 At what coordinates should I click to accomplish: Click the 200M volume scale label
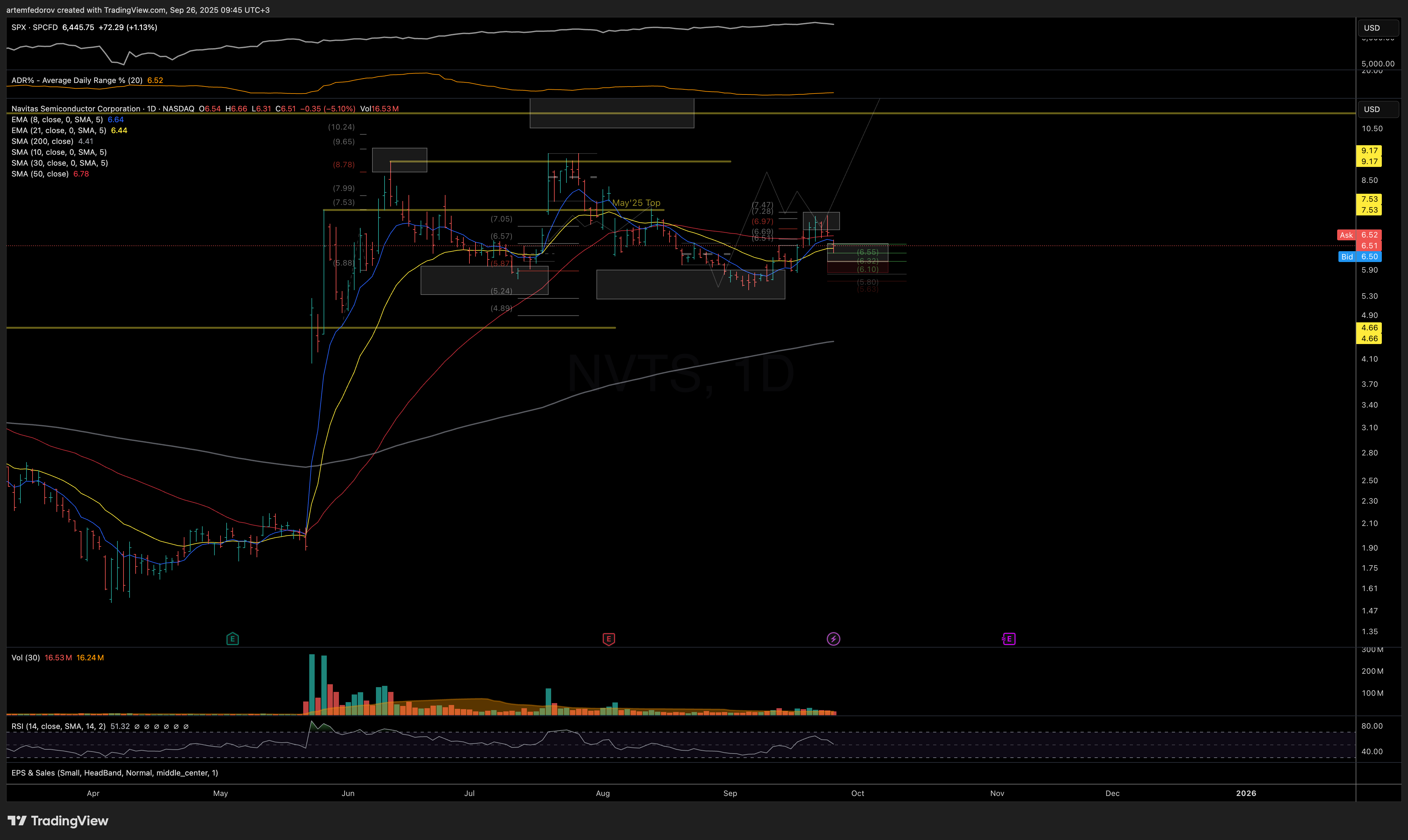[1372, 671]
